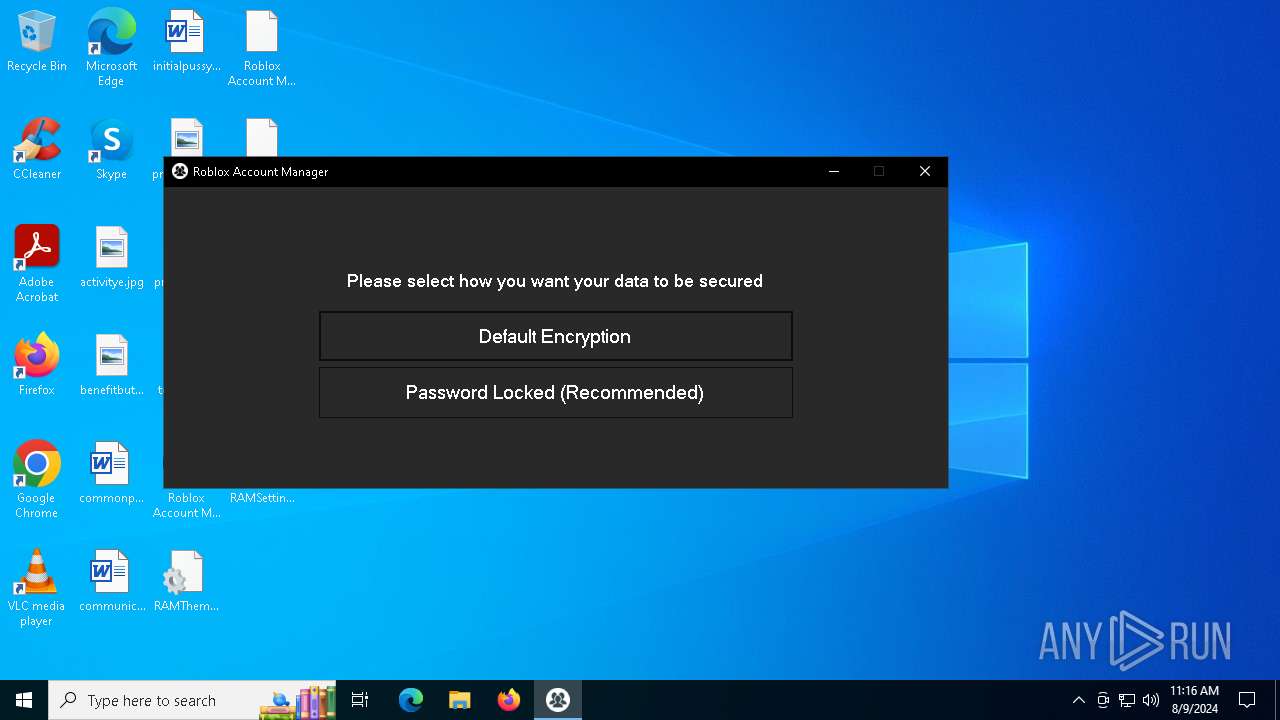Screen dimensions: 1280x720
Task: Select the top Roblox Account M... blank file icon
Action: point(261,47)
